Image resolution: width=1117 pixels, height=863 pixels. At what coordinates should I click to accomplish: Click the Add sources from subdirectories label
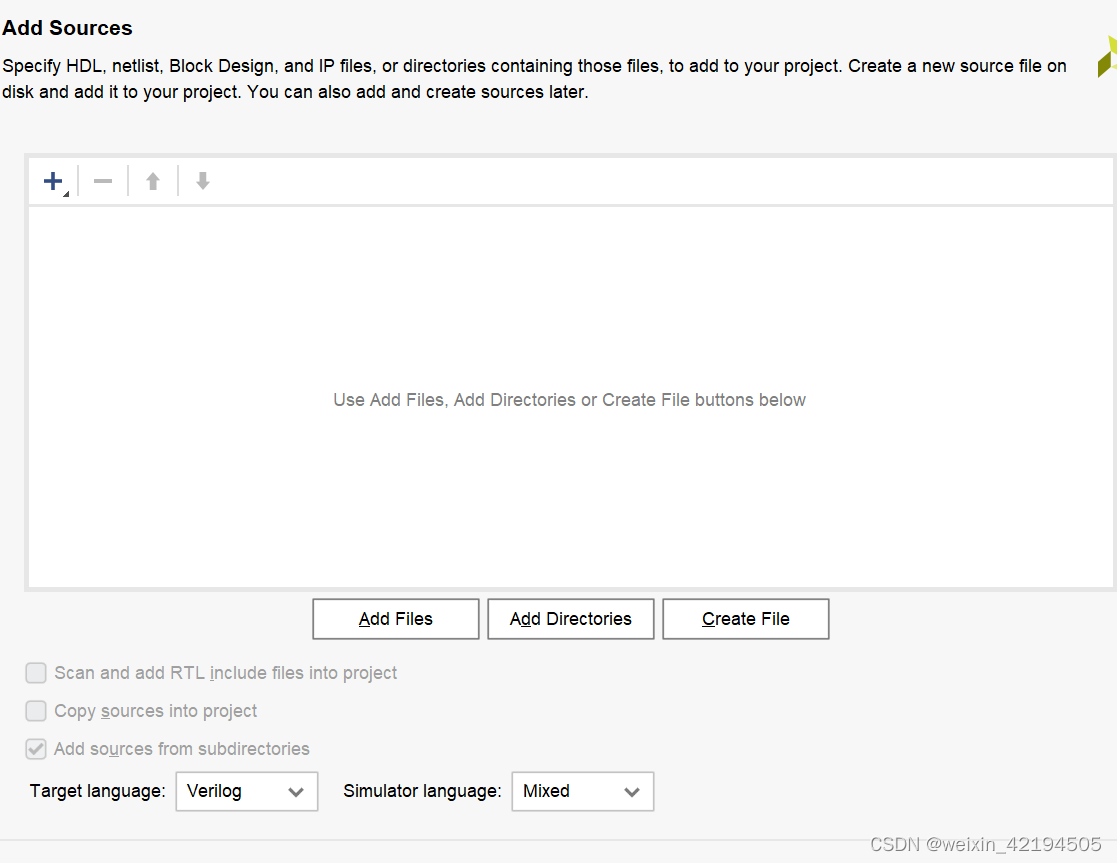pos(182,749)
